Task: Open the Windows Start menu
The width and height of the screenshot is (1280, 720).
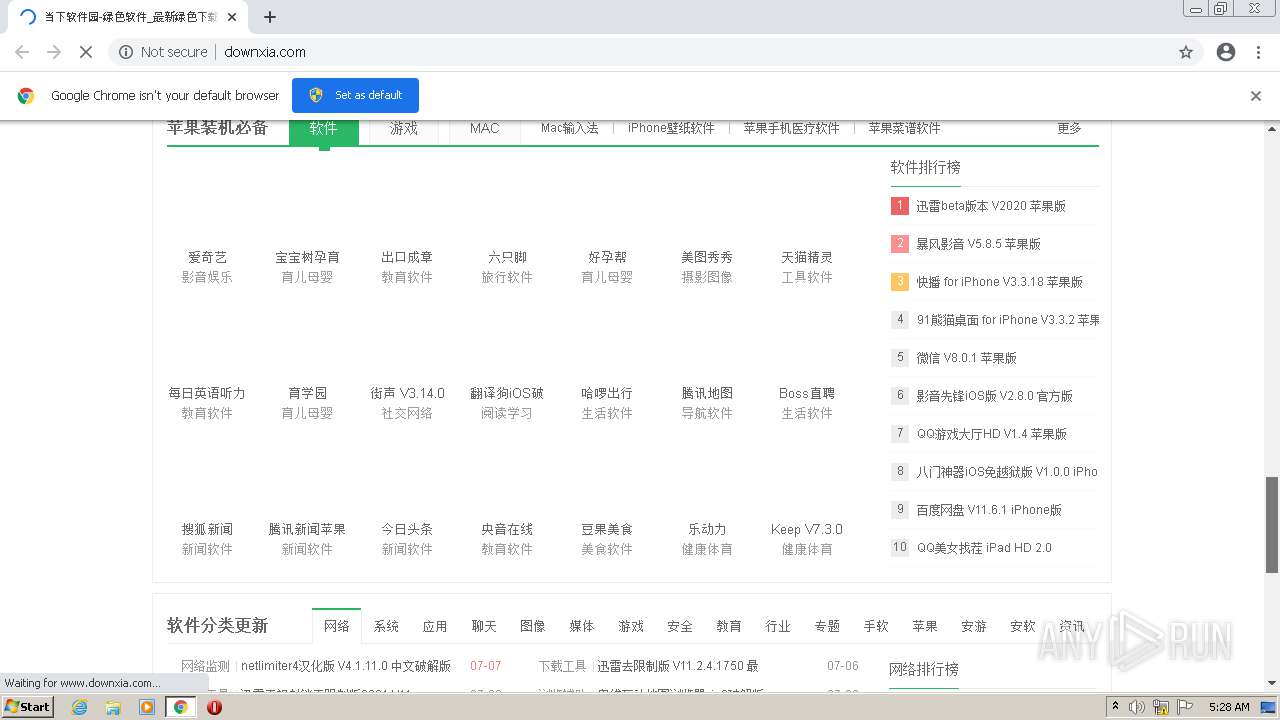Action: 27,707
